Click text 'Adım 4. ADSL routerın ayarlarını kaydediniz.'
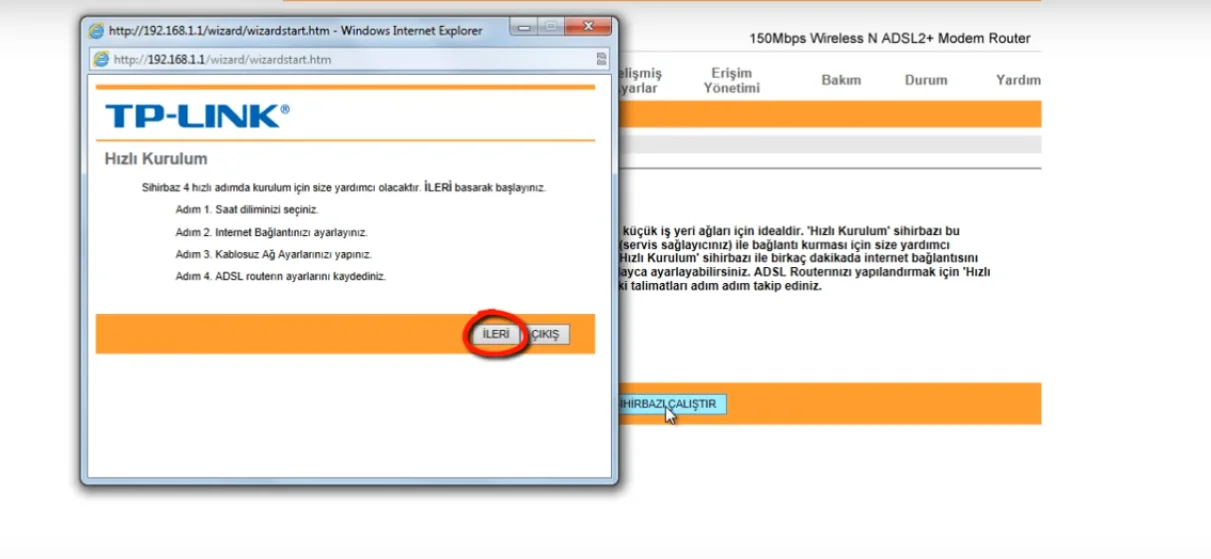This screenshot has height=559, width=1211. click(x=281, y=276)
